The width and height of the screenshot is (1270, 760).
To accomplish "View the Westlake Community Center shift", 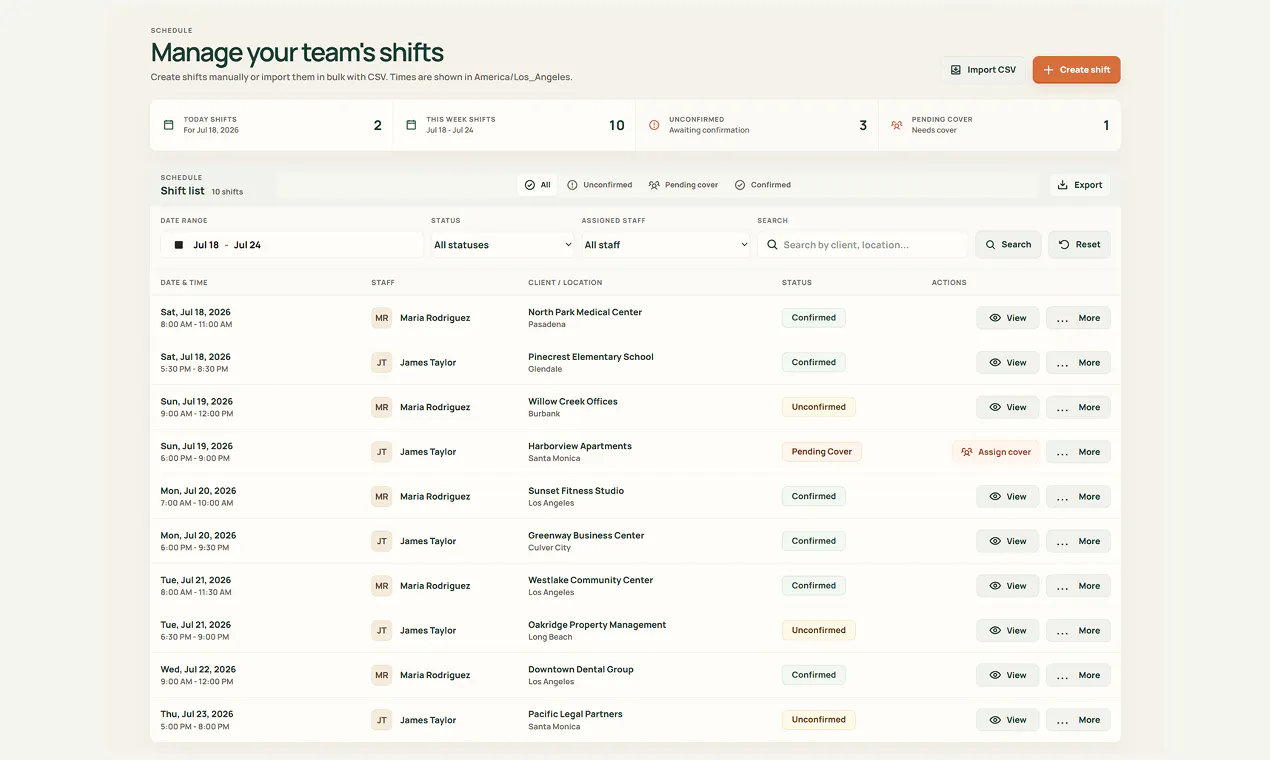I will pyautogui.click(x=1008, y=586).
